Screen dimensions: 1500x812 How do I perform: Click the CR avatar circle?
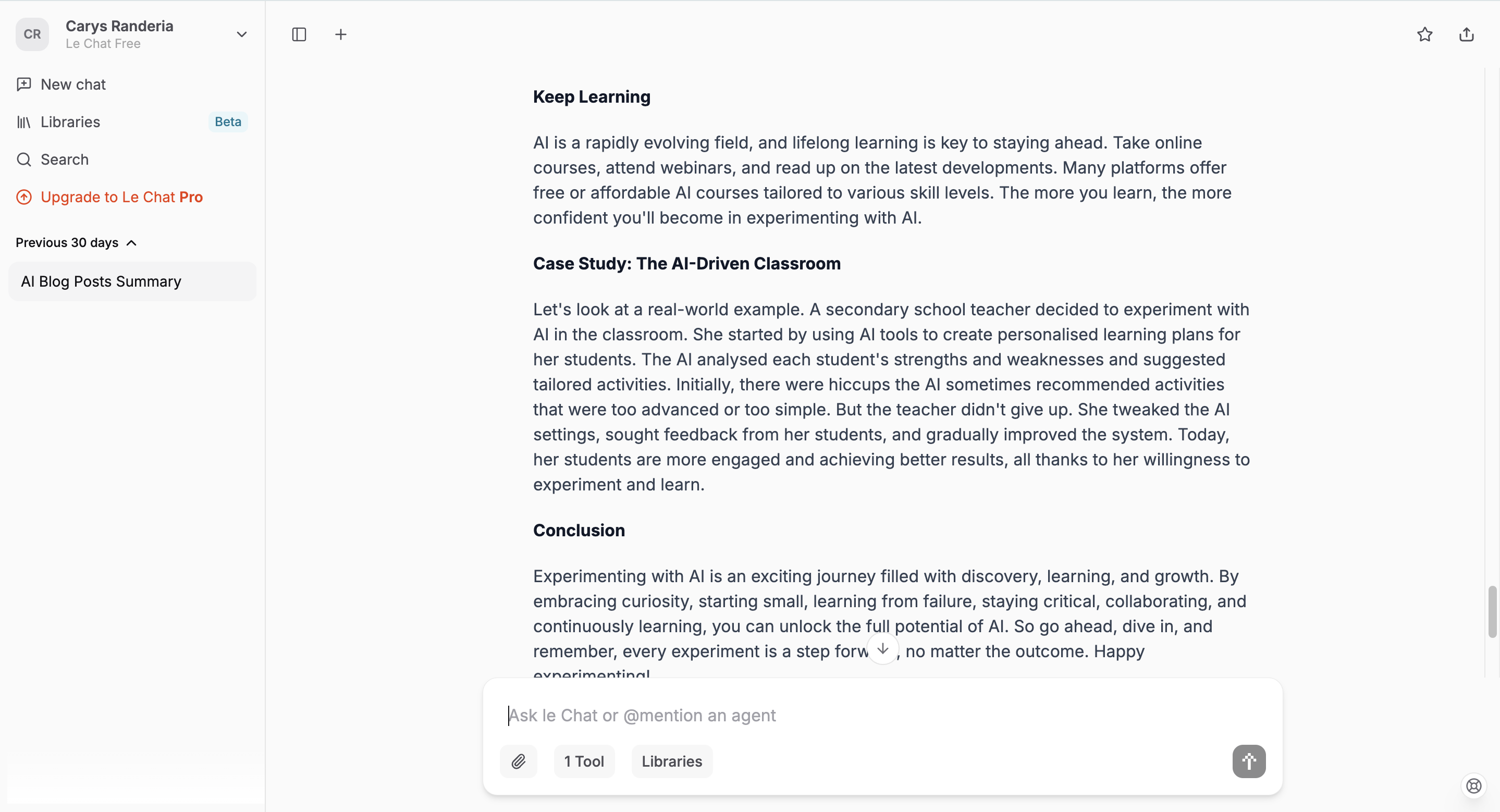[32, 34]
